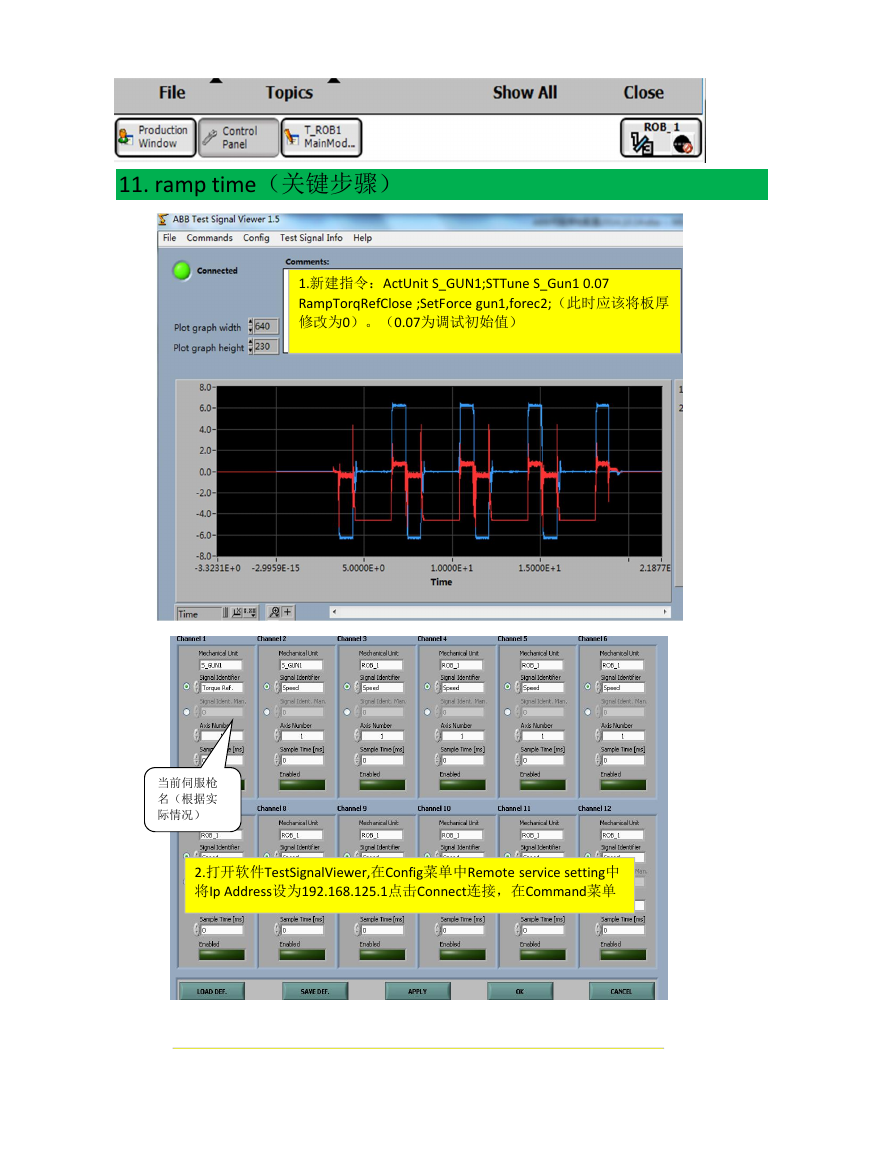Select Channel 2 Signal Identifier radio button
The width and height of the screenshot is (893, 1155).
coord(267,687)
